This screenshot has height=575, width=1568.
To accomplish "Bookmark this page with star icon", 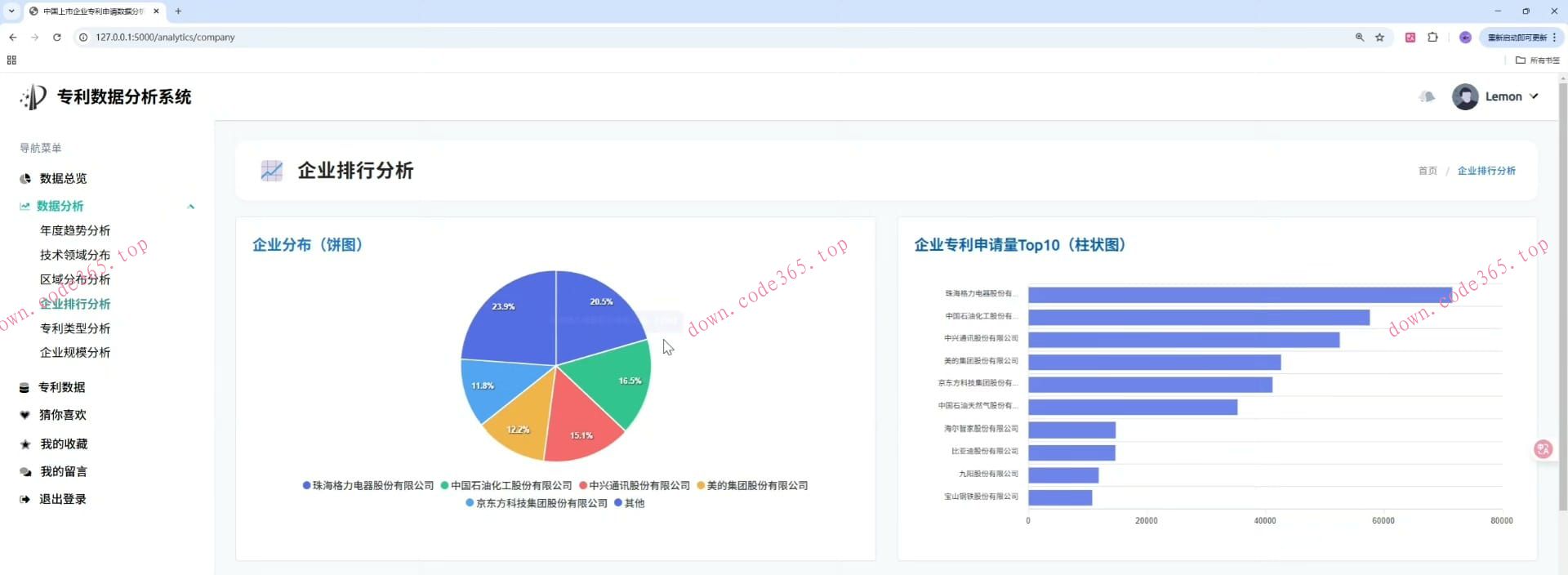I will pos(1379,37).
